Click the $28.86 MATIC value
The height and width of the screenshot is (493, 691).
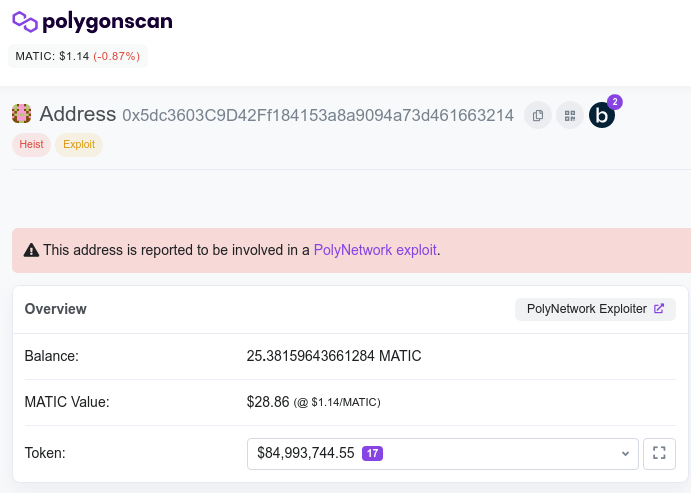click(267, 402)
